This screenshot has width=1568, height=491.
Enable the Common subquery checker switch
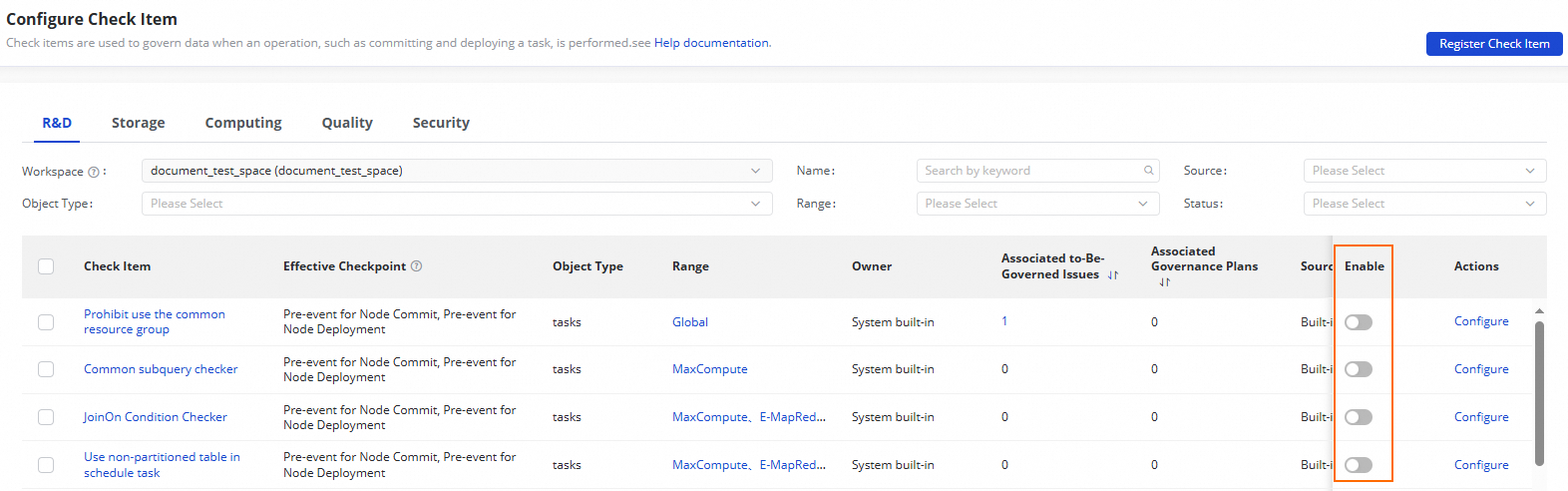pos(1359,369)
